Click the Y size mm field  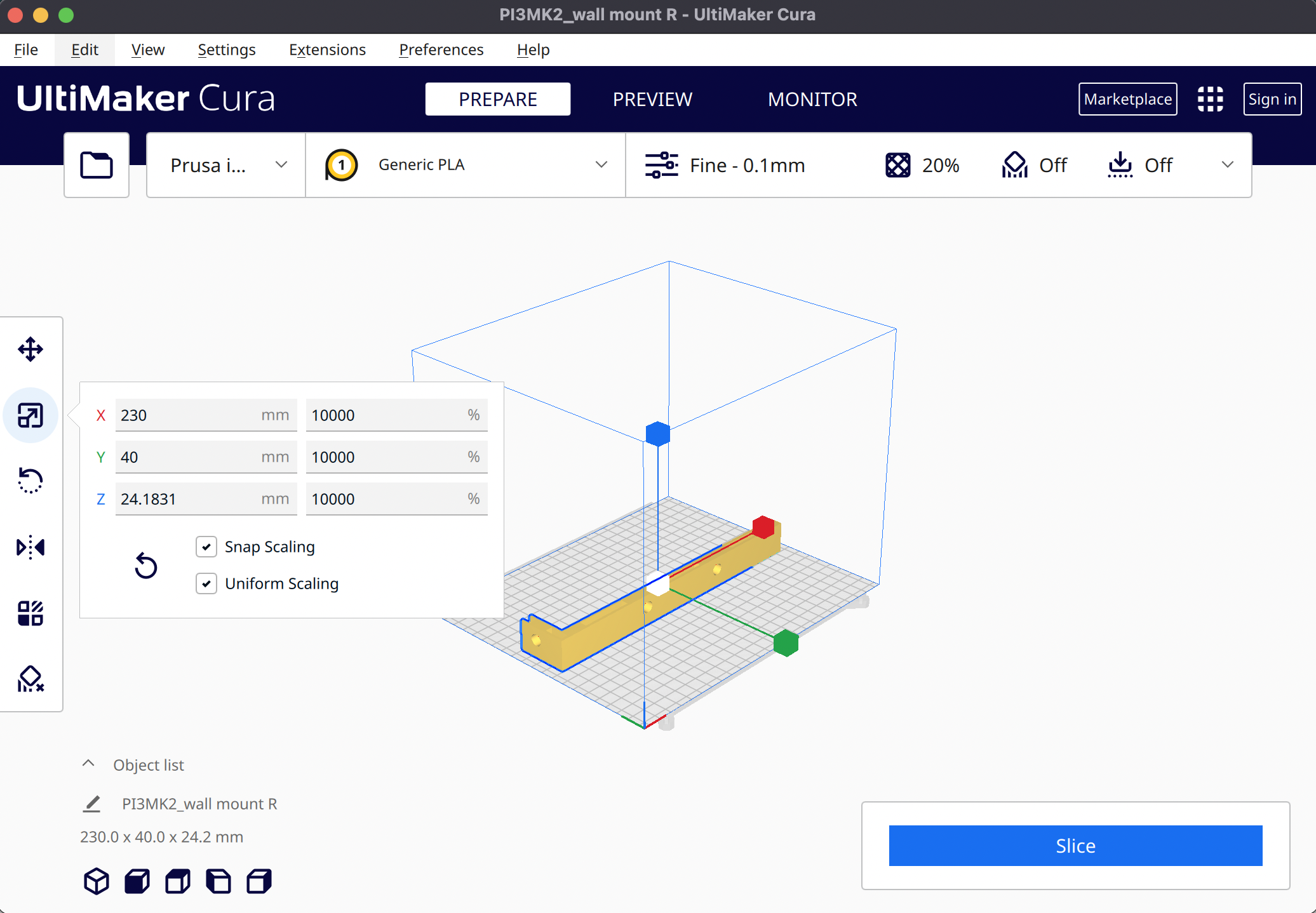pyautogui.click(x=206, y=457)
